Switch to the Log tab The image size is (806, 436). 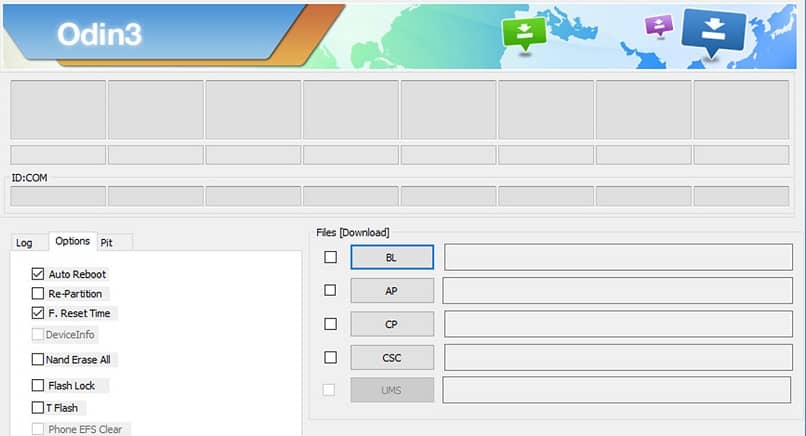click(24, 243)
